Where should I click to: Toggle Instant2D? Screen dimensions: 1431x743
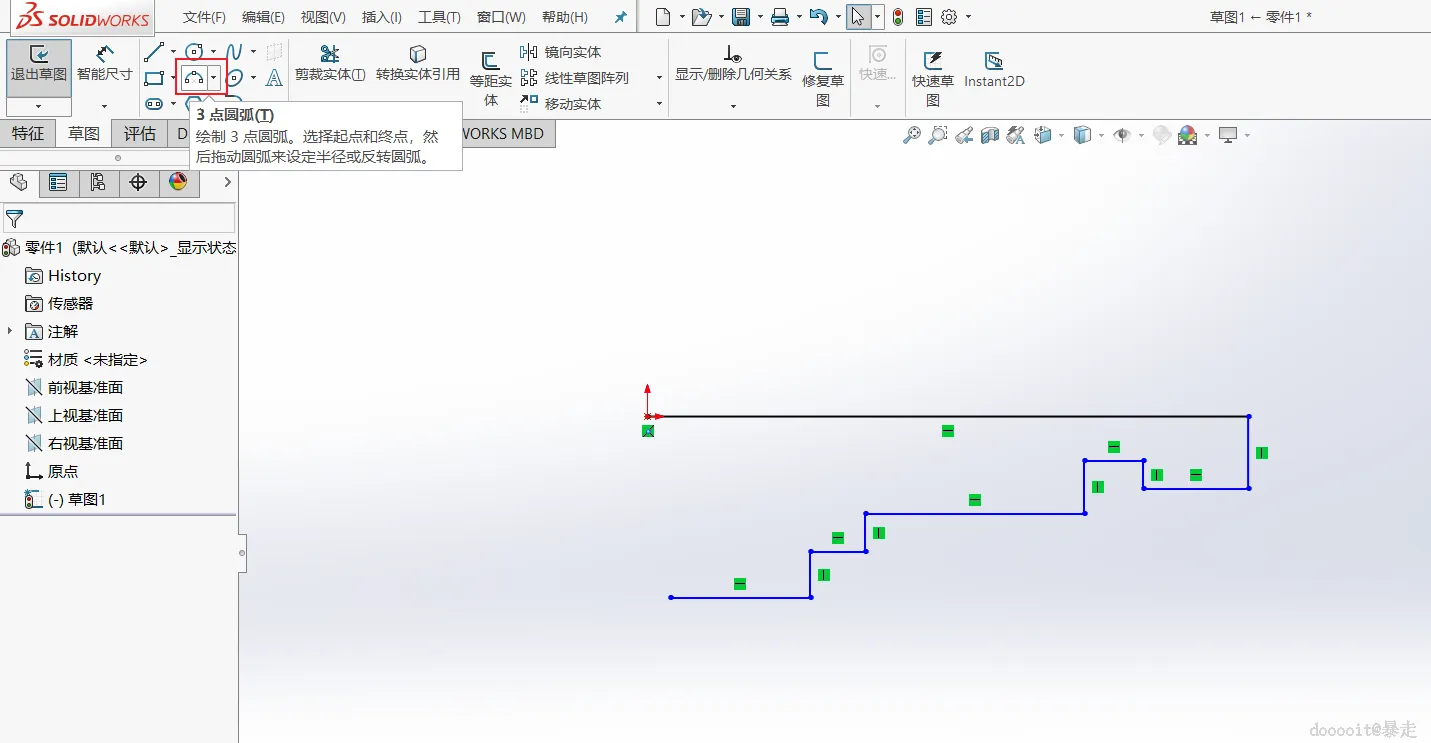point(994,69)
